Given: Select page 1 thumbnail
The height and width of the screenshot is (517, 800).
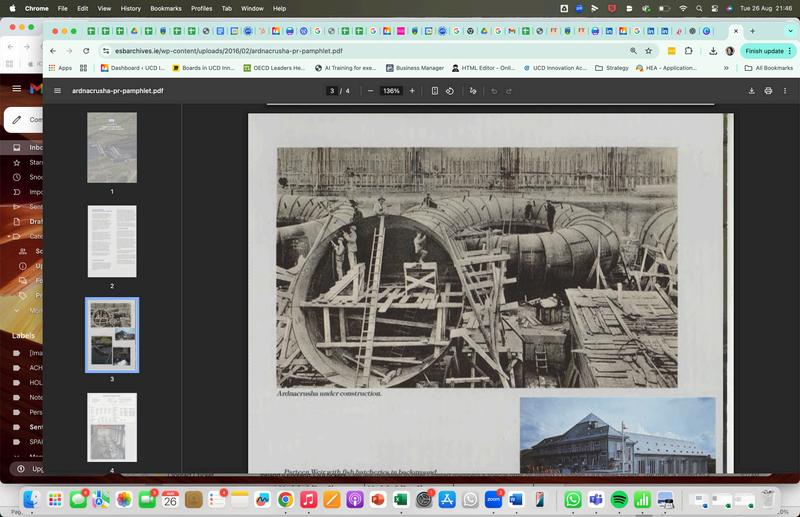Looking at the screenshot, I should [112, 147].
